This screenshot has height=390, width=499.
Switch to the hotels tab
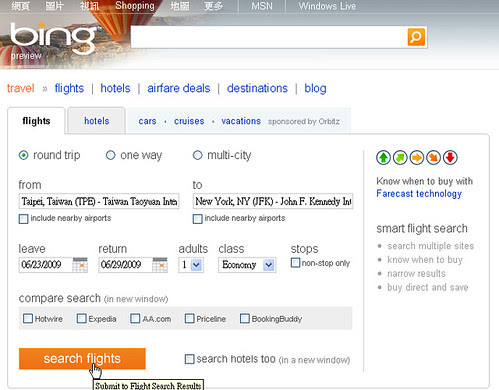(97, 121)
